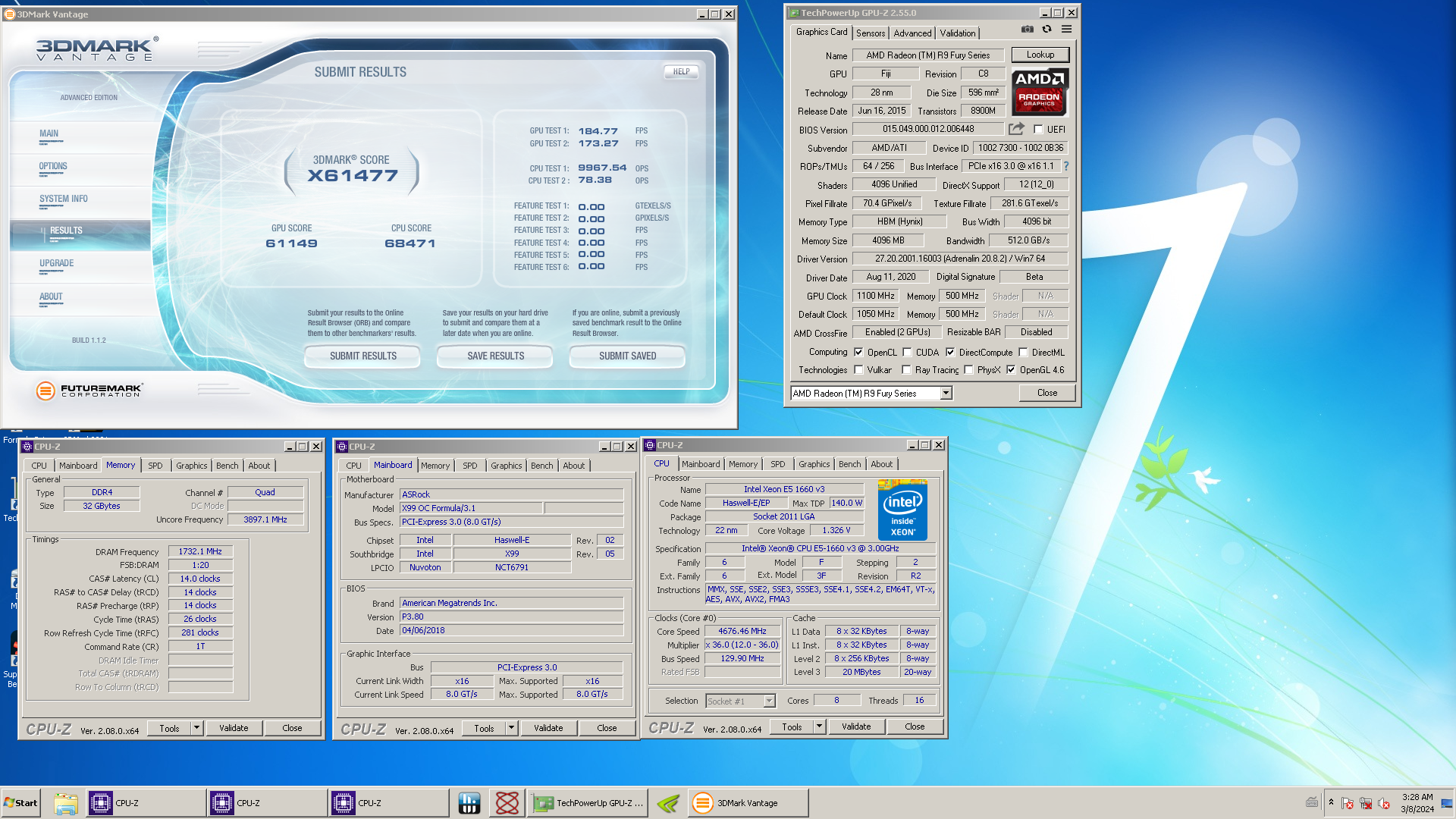Click the network tray icon

(1366, 803)
